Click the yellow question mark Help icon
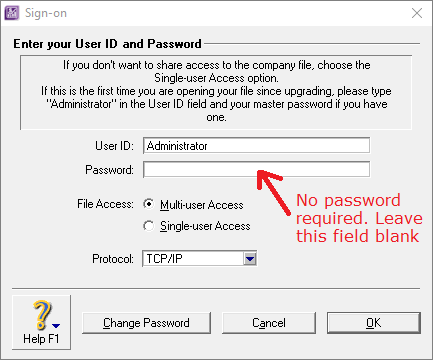 pyautogui.click(x=42, y=315)
